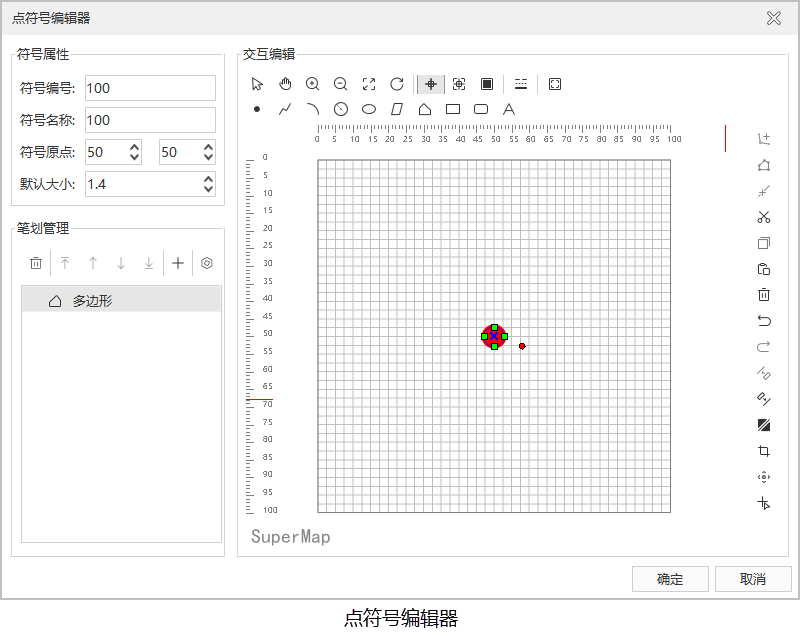Click the undo arrow in right toolbar
The height and width of the screenshot is (638, 800).
(764, 321)
